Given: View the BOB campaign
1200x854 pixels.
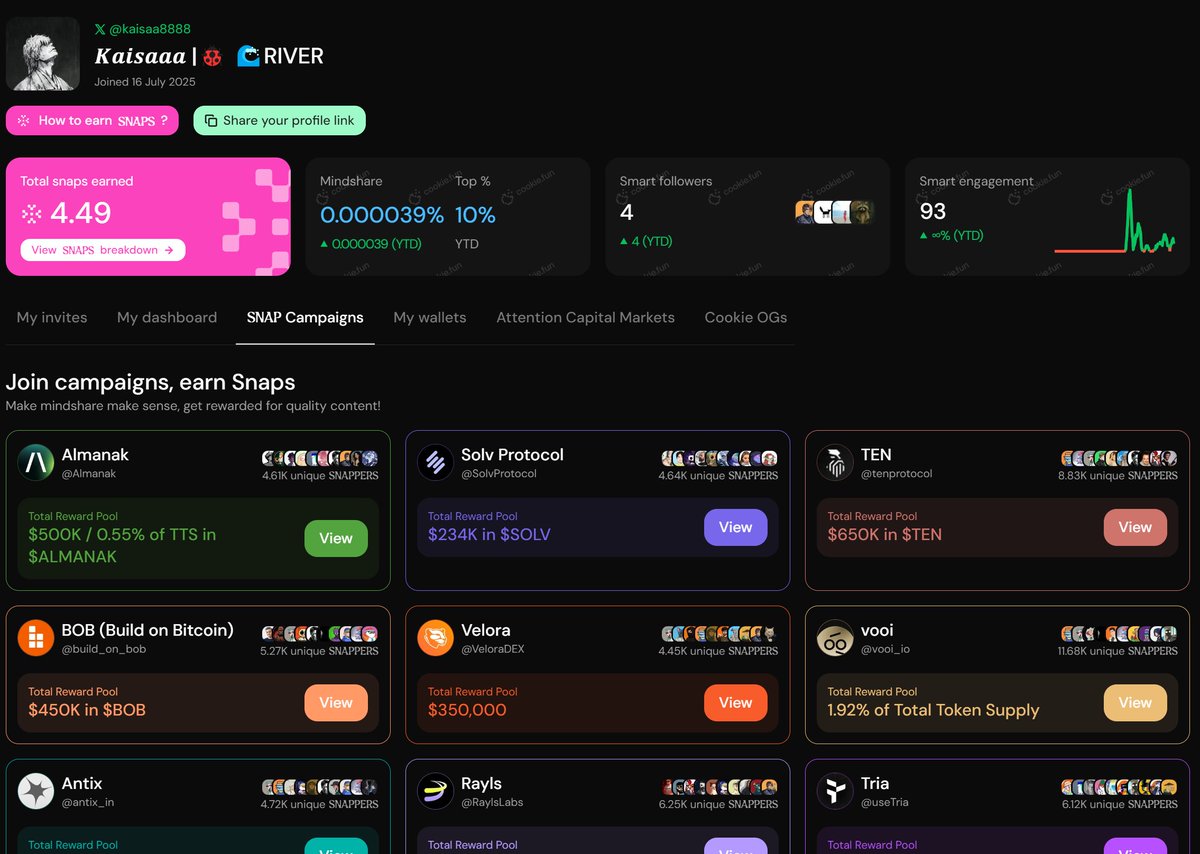Looking at the screenshot, I should (x=336, y=703).
